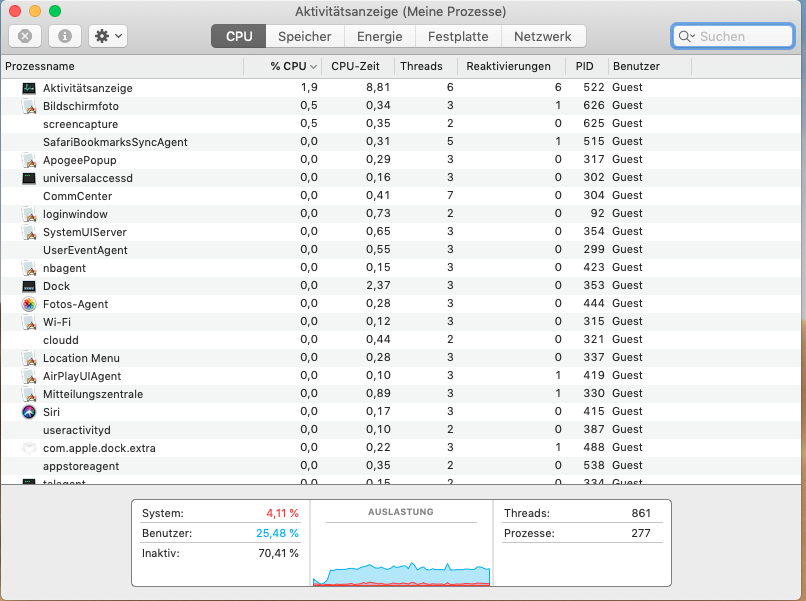Select the CommCenter process name

[x=78, y=196]
